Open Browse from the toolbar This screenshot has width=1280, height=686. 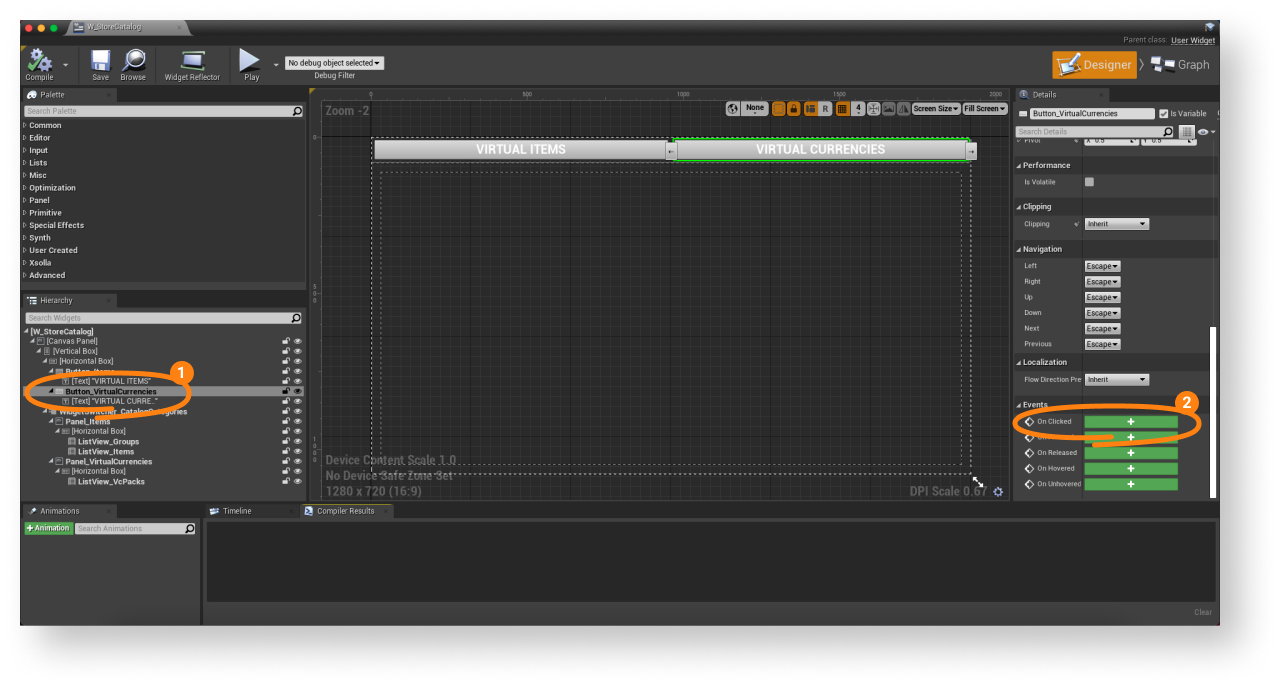(133, 62)
